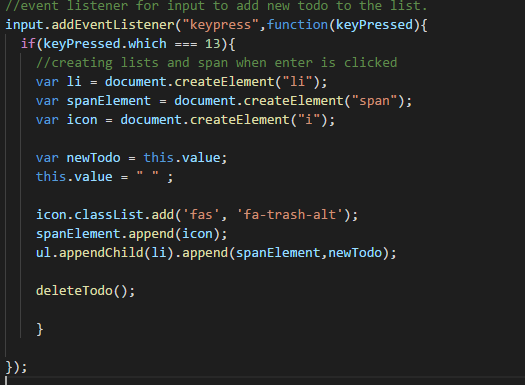Click the "keypress" string literal
The height and width of the screenshot is (385, 525).
220,25
